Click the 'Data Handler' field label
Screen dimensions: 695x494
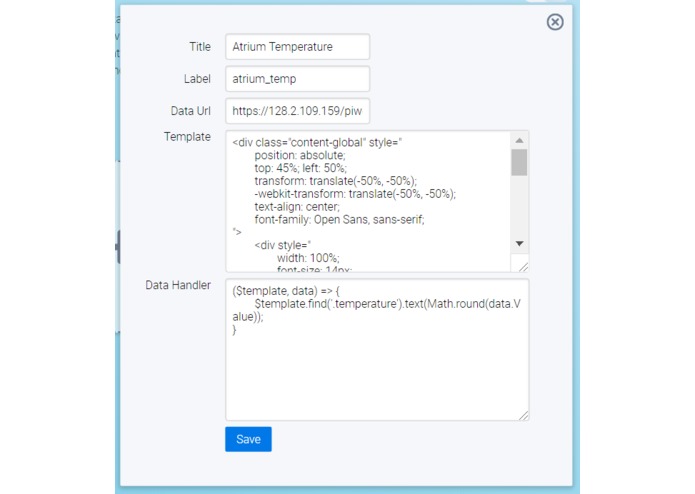178,285
